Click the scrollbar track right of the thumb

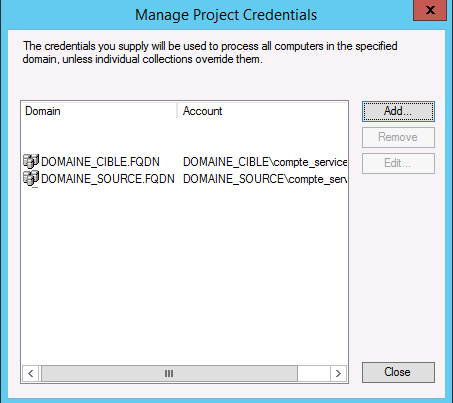pyautogui.click(x=314, y=373)
